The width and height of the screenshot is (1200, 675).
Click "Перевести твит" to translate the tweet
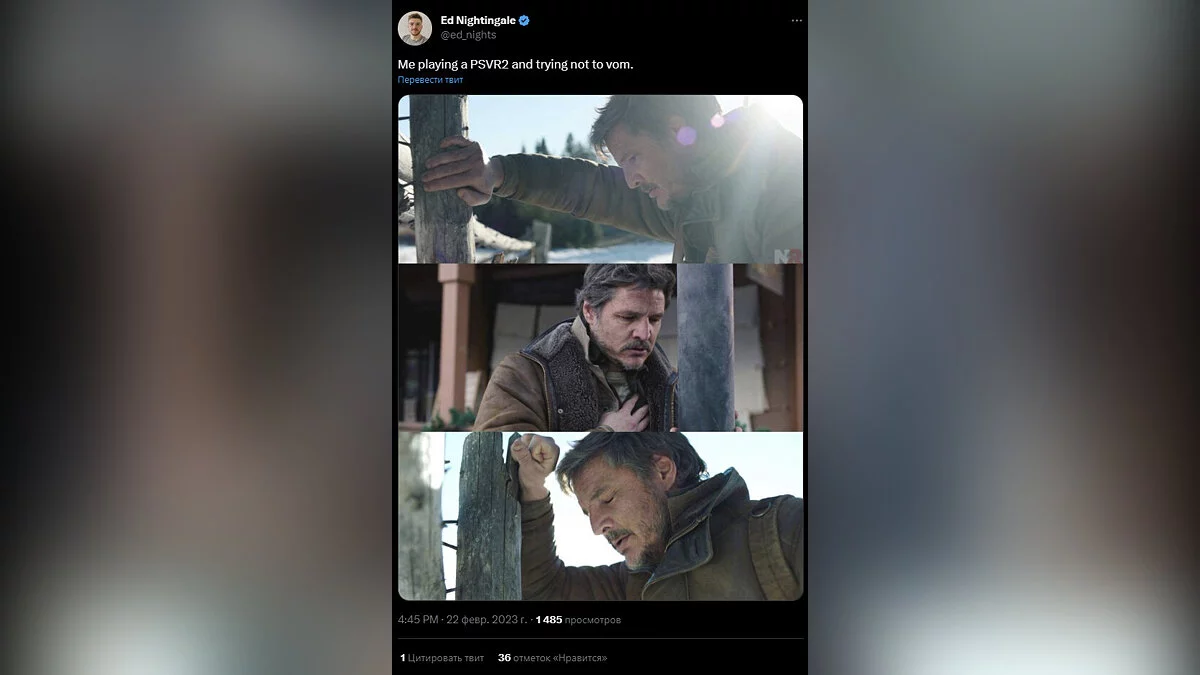(x=430, y=80)
